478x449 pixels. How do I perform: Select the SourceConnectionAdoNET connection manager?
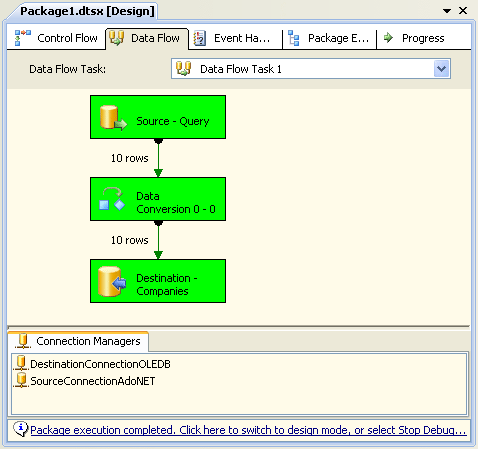[92, 381]
